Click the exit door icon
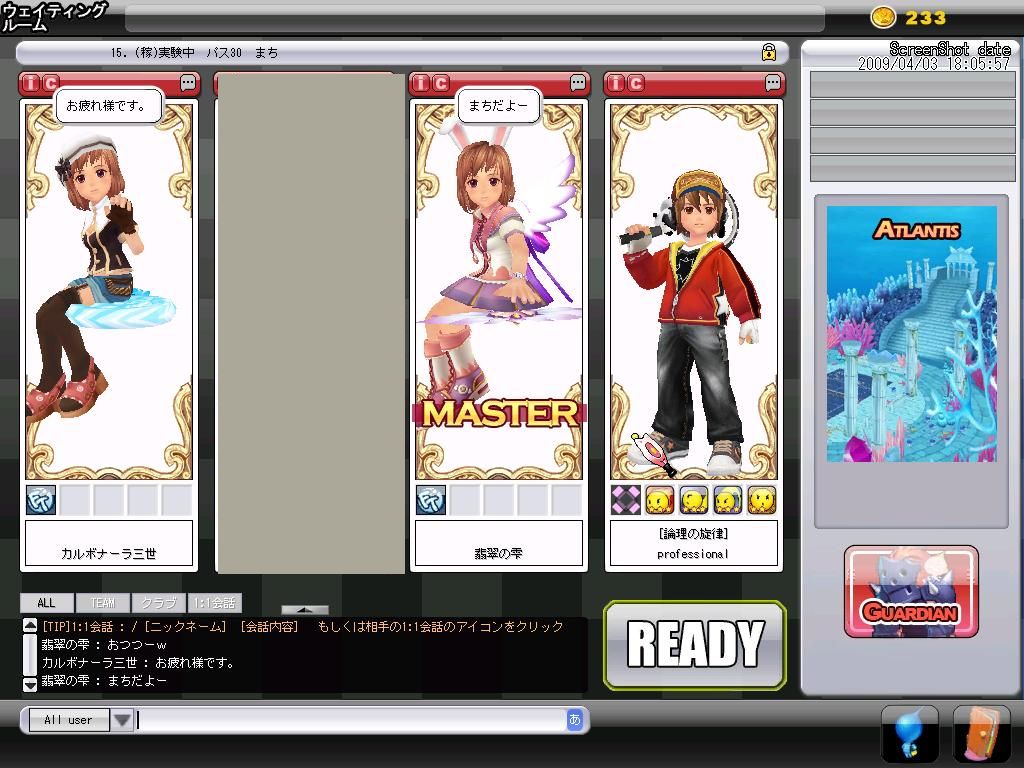The image size is (1024, 768). click(981, 734)
